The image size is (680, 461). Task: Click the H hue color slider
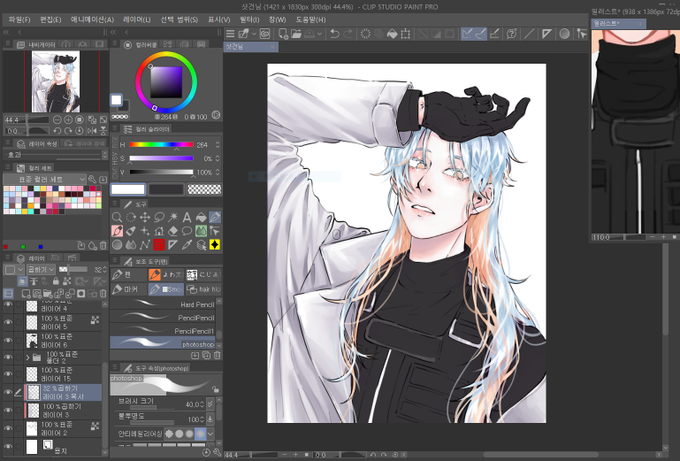tap(161, 145)
